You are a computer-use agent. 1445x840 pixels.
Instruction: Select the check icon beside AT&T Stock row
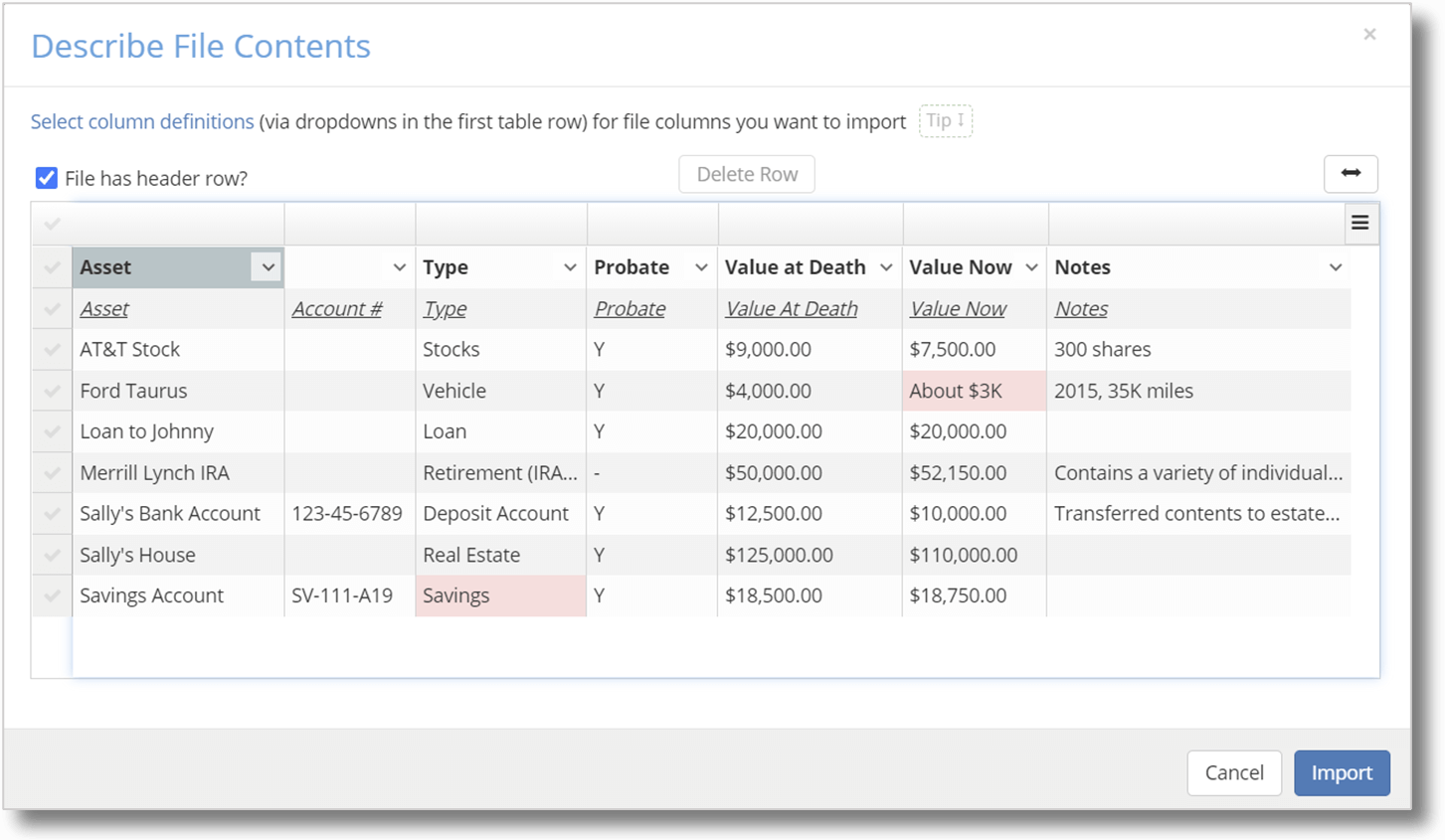click(51, 349)
